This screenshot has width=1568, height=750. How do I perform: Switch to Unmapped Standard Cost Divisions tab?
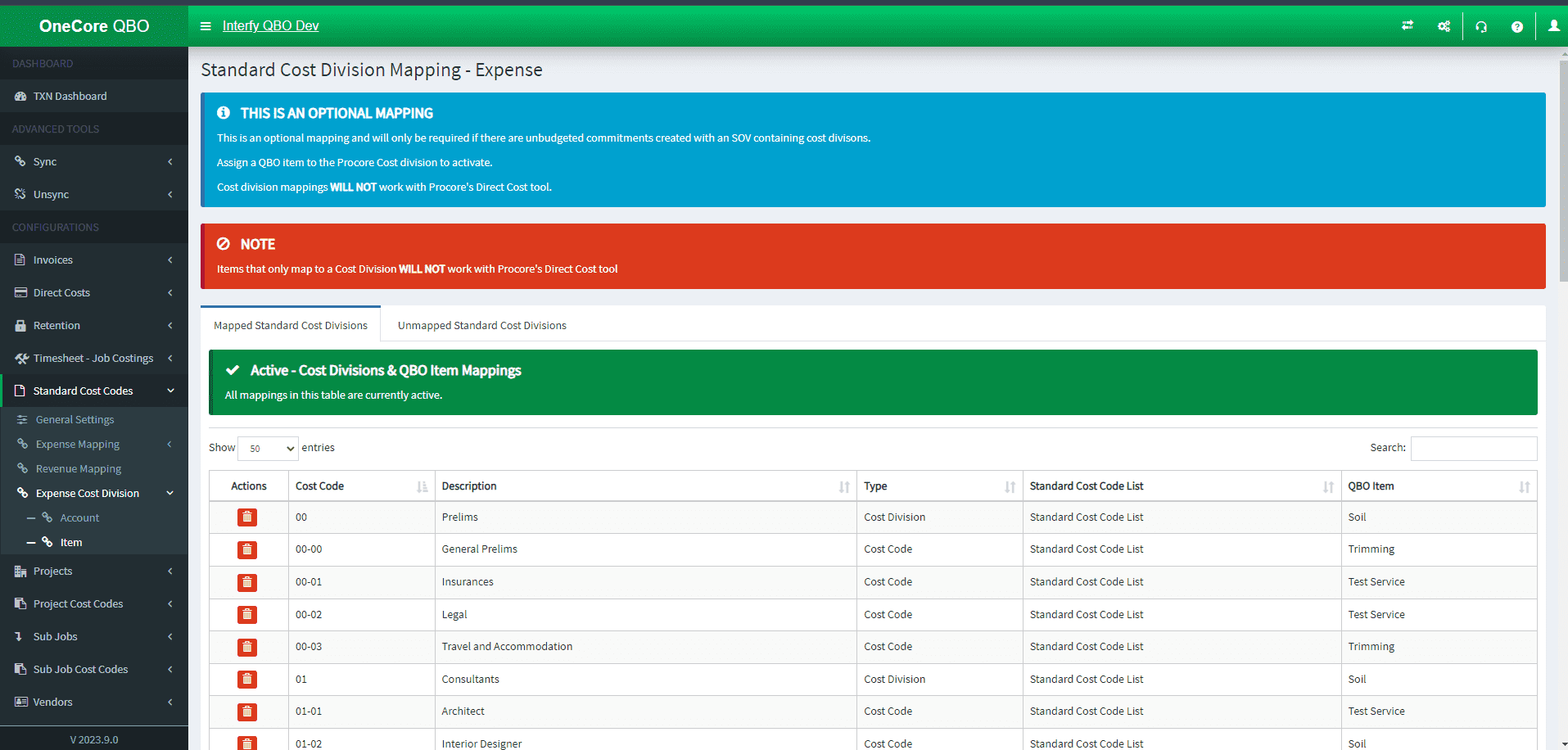[481, 326]
